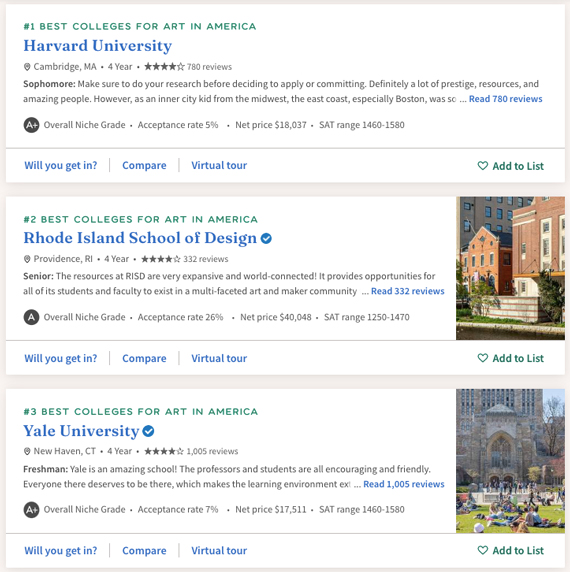Open the Rhode Island School of Design title link
Screen dimensions: 570x572
click(140, 238)
